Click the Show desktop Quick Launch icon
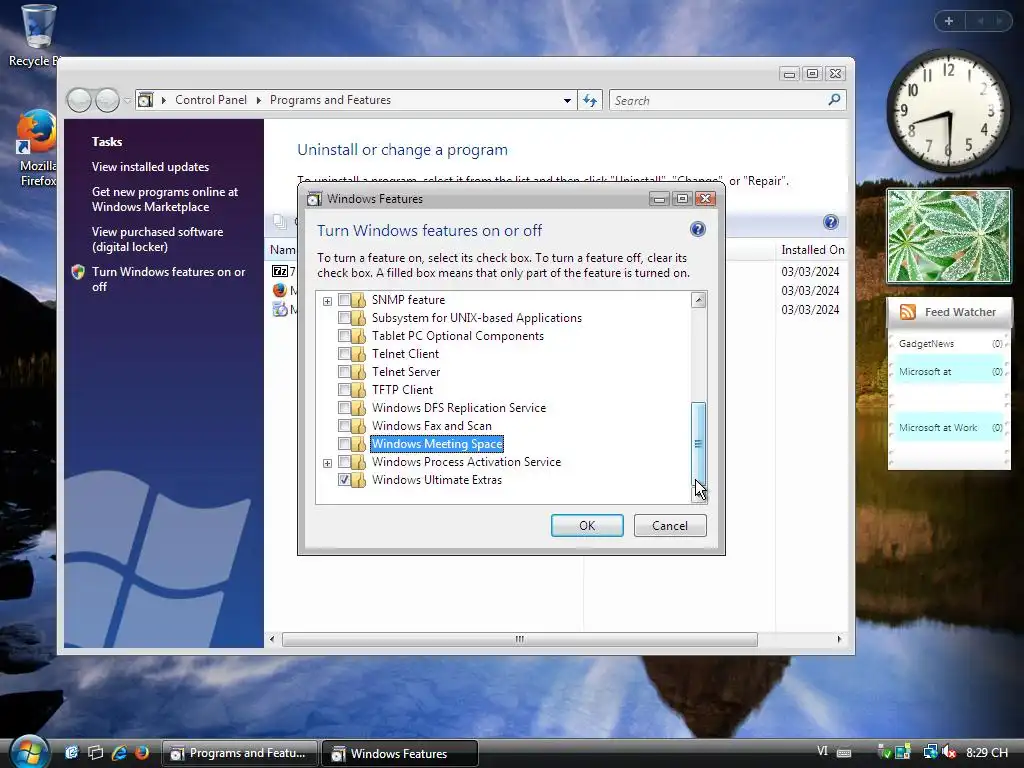1024x768 pixels. (72, 753)
